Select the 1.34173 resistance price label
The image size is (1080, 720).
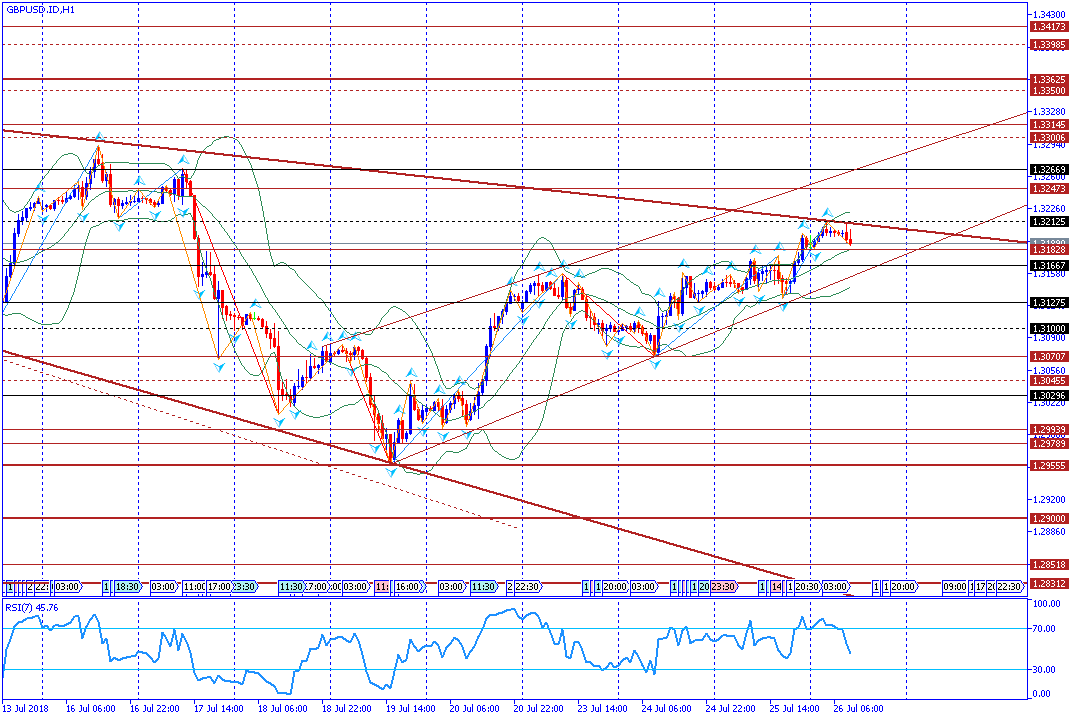pos(1049,27)
